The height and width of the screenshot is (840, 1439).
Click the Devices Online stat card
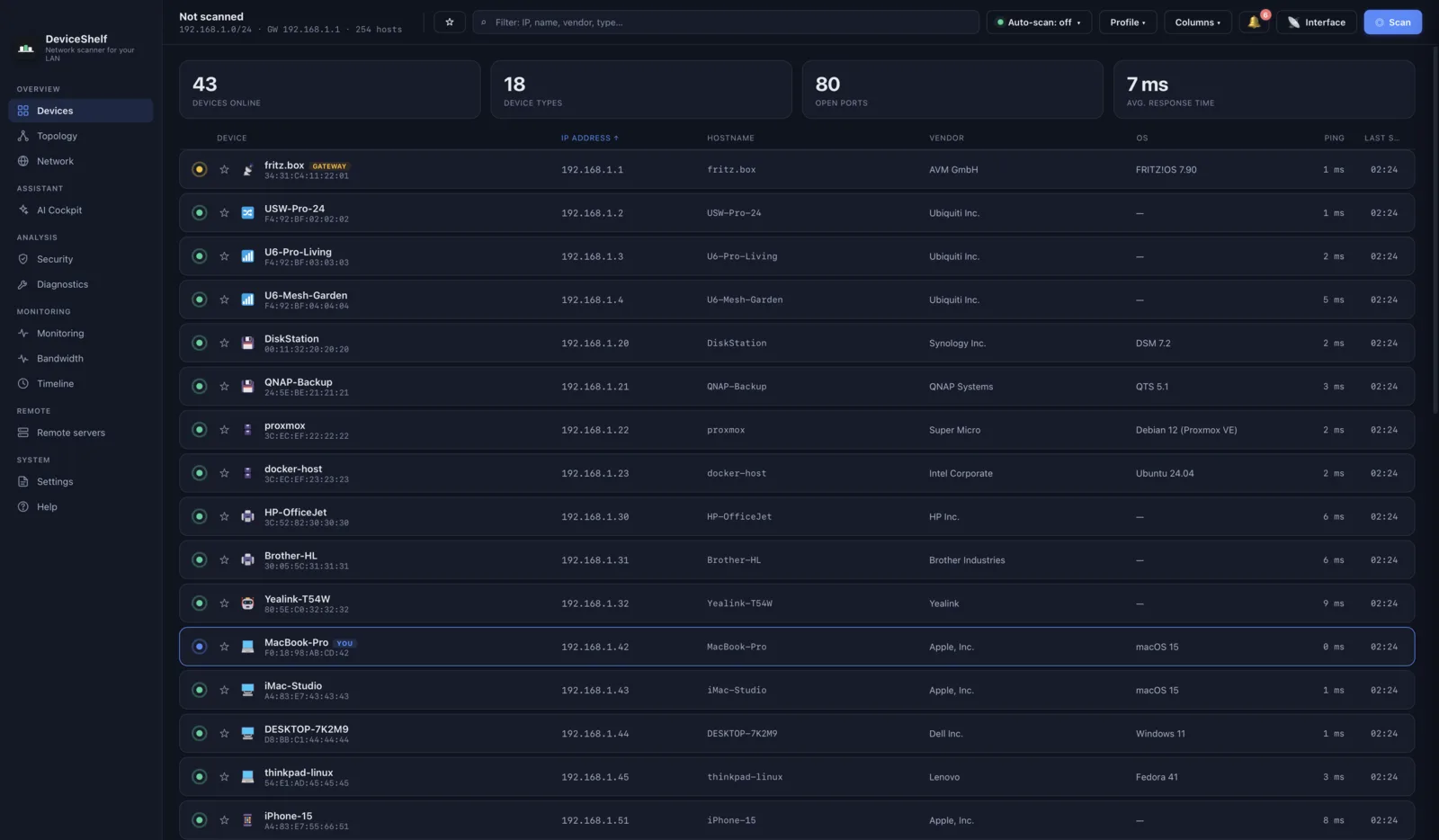[x=329, y=90]
